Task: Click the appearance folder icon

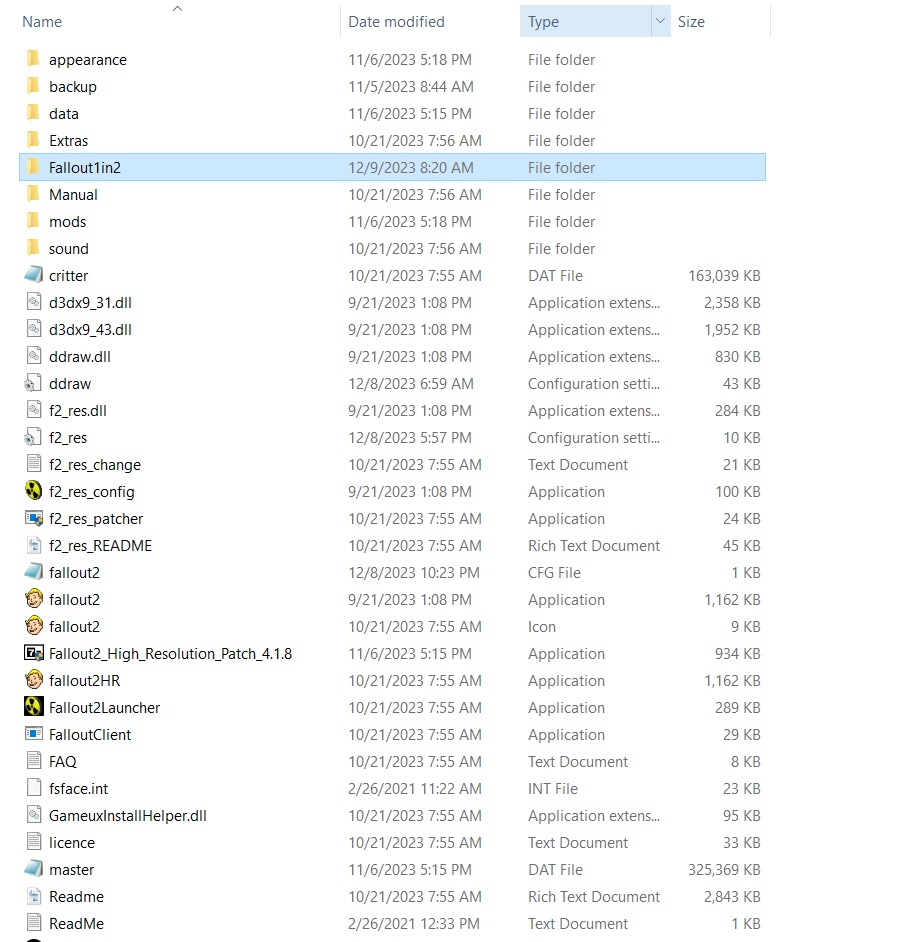Action: (34, 59)
